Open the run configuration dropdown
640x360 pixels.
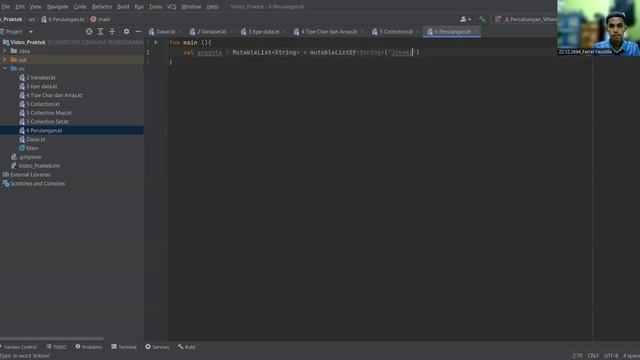point(526,19)
